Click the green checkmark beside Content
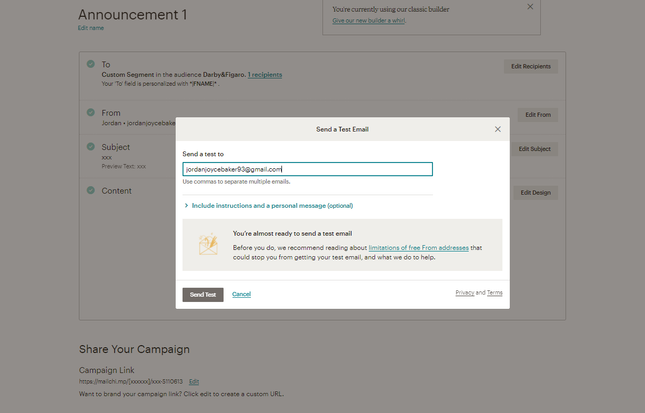645x413 pixels. click(x=91, y=190)
